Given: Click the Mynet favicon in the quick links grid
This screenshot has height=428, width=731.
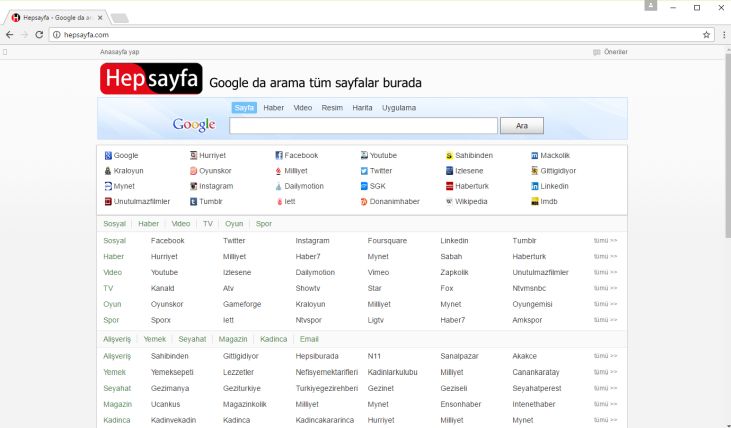Looking at the screenshot, I should point(108,186).
